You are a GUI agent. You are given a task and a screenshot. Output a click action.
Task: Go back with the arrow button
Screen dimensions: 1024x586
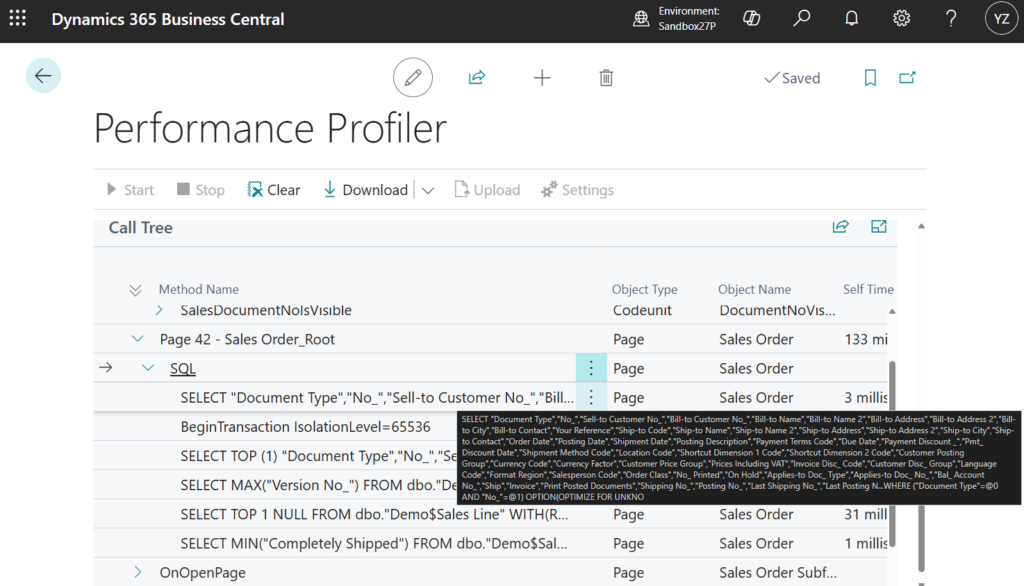(43, 76)
